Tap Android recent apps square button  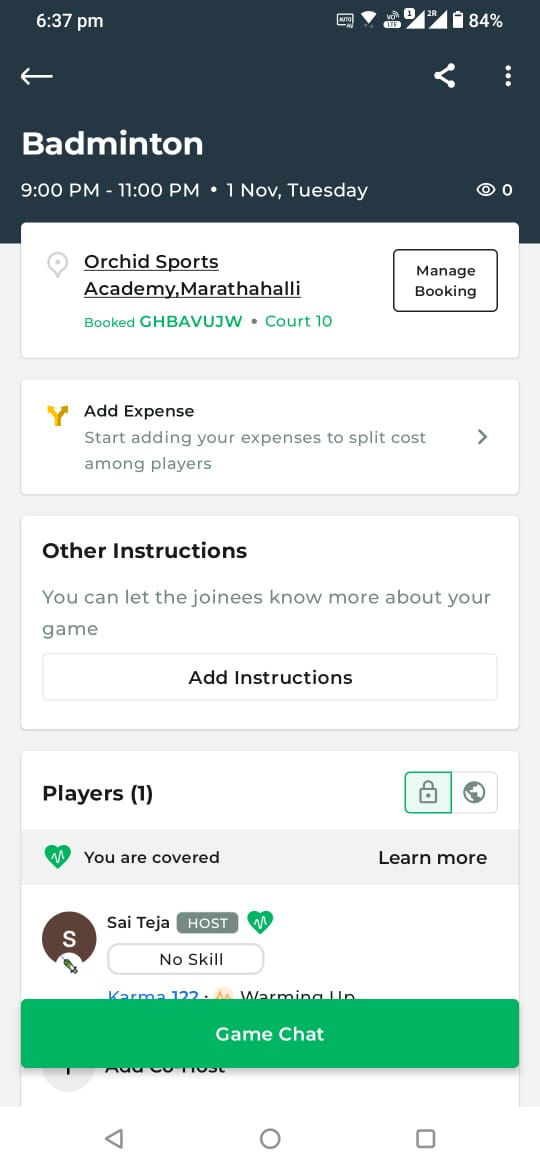pos(425,1139)
